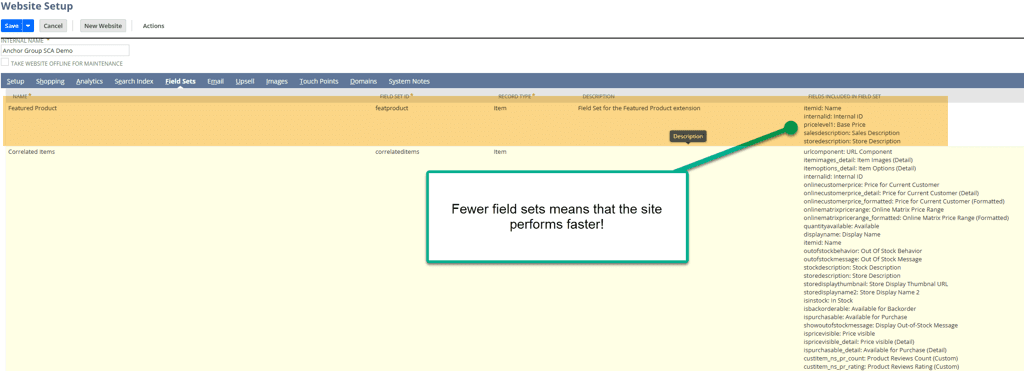1024x371 pixels.
Task: Switch to the Search Index tab
Action: pyautogui.click(x=134, y=82)
